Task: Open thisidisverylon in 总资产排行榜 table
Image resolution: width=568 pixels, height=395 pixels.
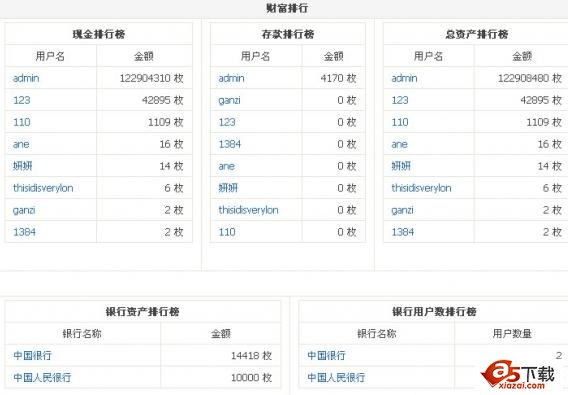Action: (x=421, y=188)
